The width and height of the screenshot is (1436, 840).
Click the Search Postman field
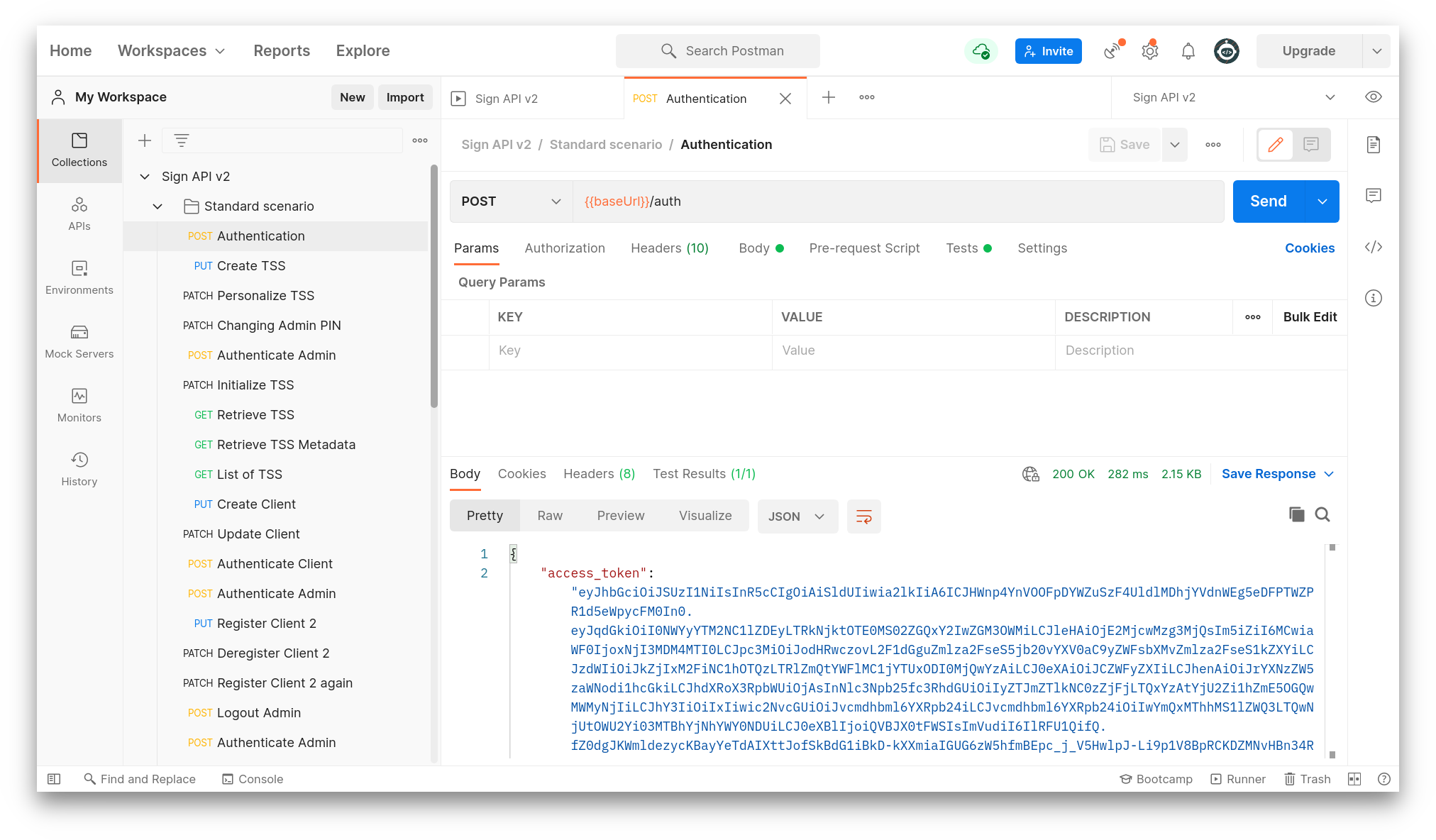click(x=718, y=51)
